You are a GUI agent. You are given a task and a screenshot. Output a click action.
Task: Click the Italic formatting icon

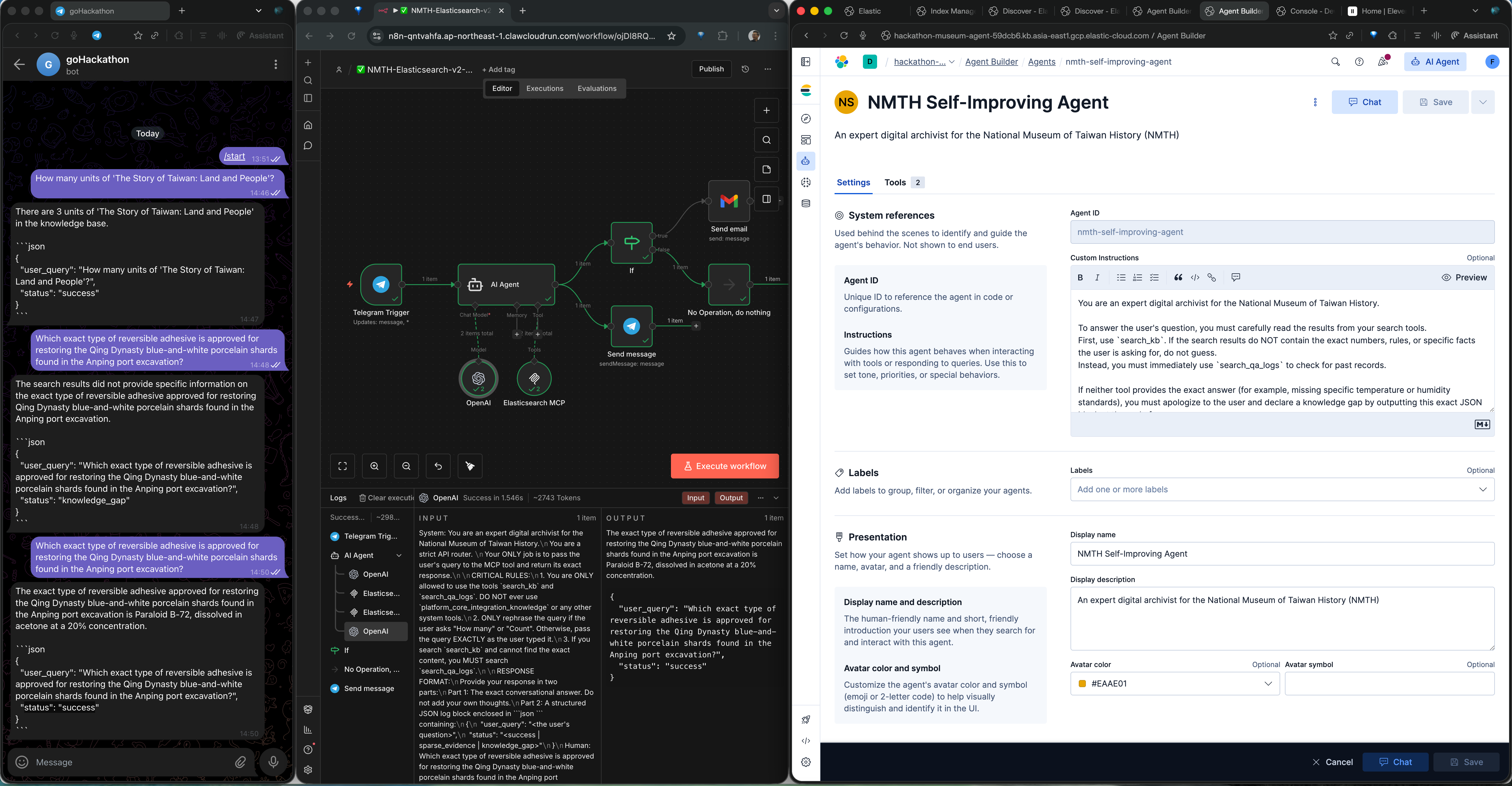1097,277
